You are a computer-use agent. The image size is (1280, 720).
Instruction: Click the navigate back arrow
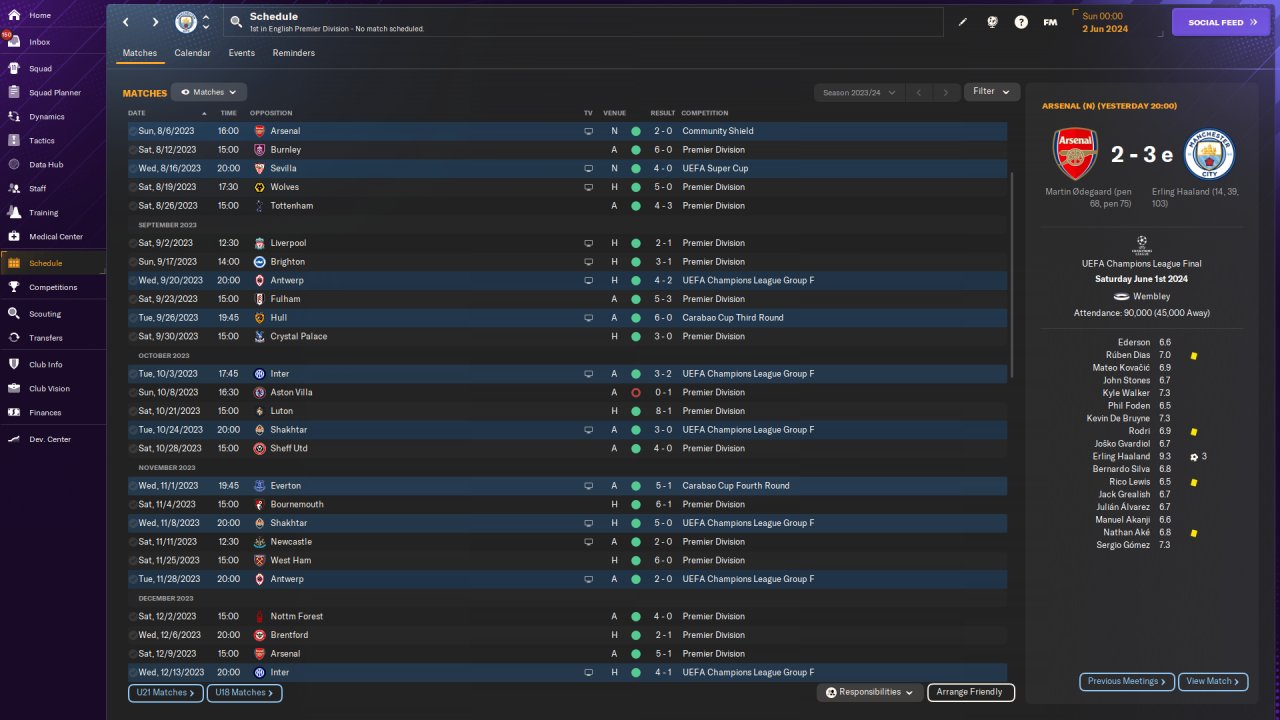pos(125,22)
